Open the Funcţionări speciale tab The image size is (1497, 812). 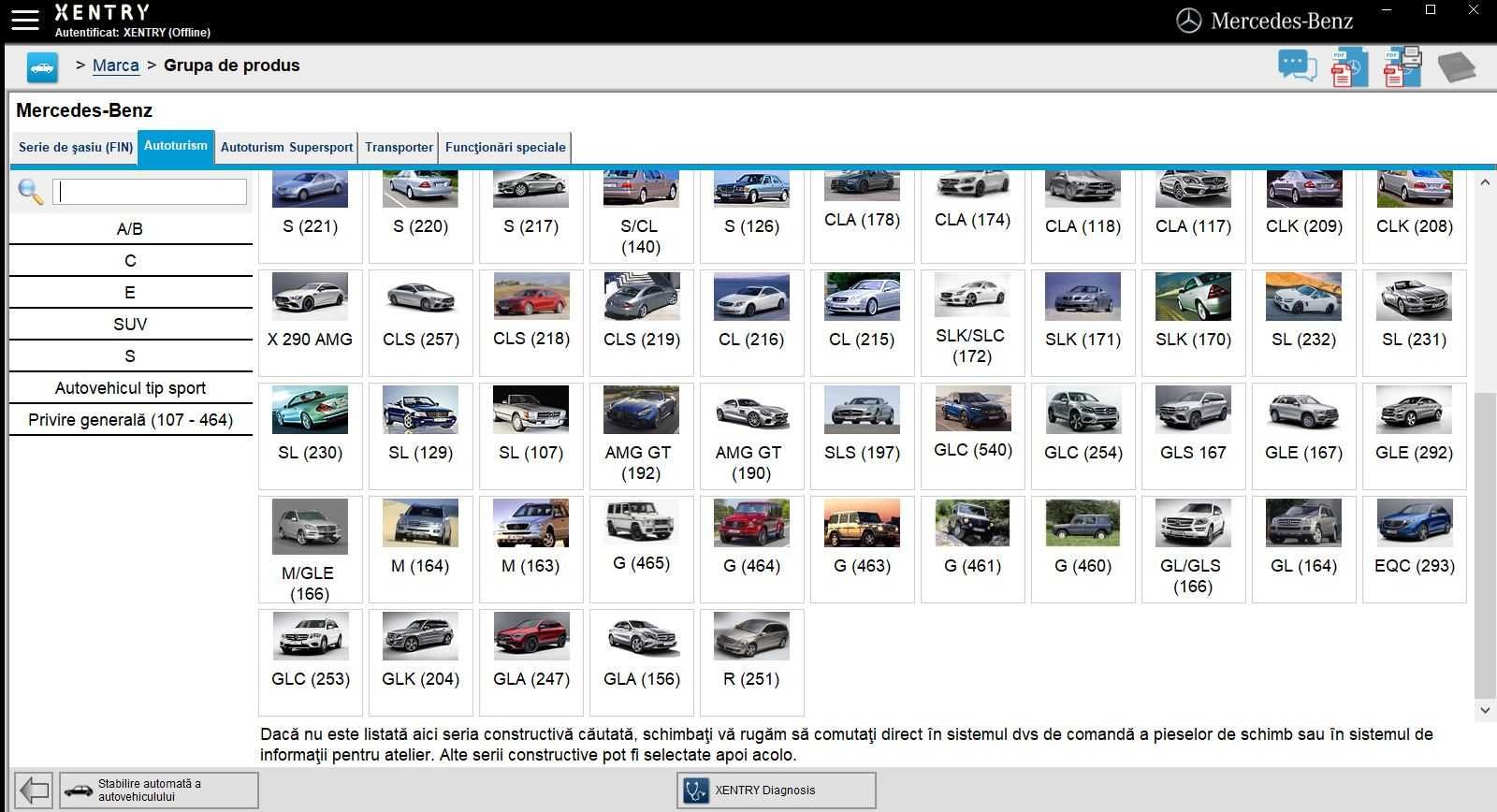click(505, 148)
